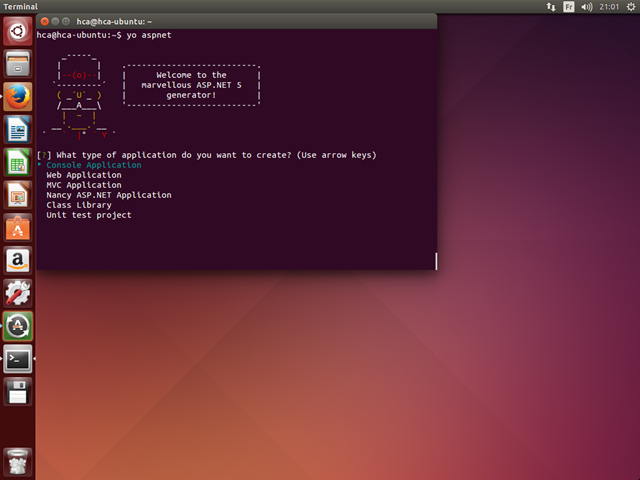Minimize the terminal window
The width and height of the screenshot is (640, 480).
[x=55, y=21]
